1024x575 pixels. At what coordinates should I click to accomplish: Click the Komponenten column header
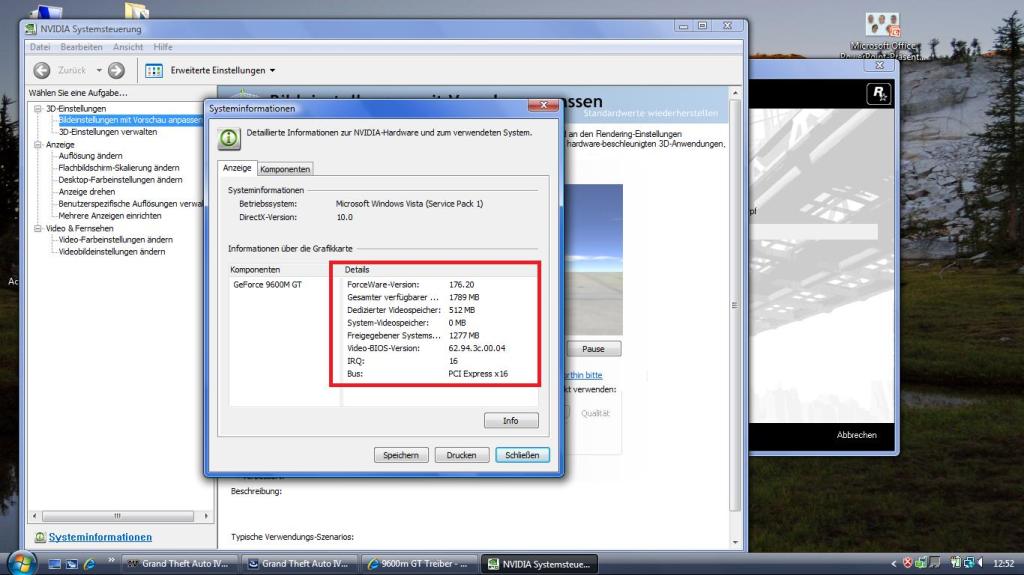(x=284, y=269)
